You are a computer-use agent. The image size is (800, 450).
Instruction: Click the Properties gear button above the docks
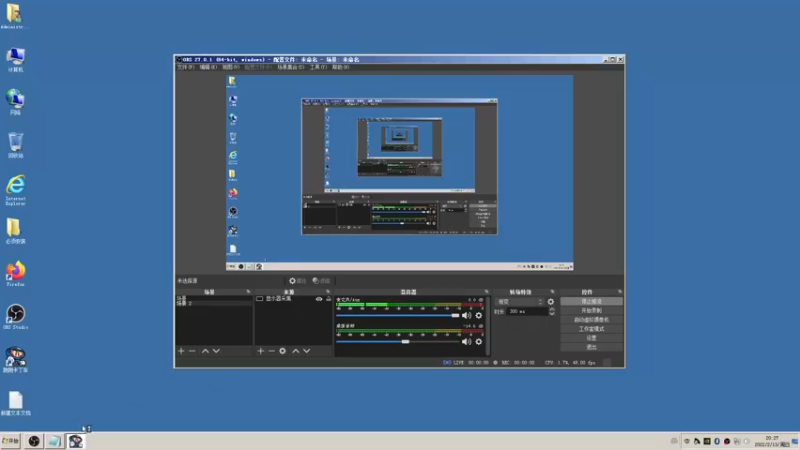pos(297,281)
